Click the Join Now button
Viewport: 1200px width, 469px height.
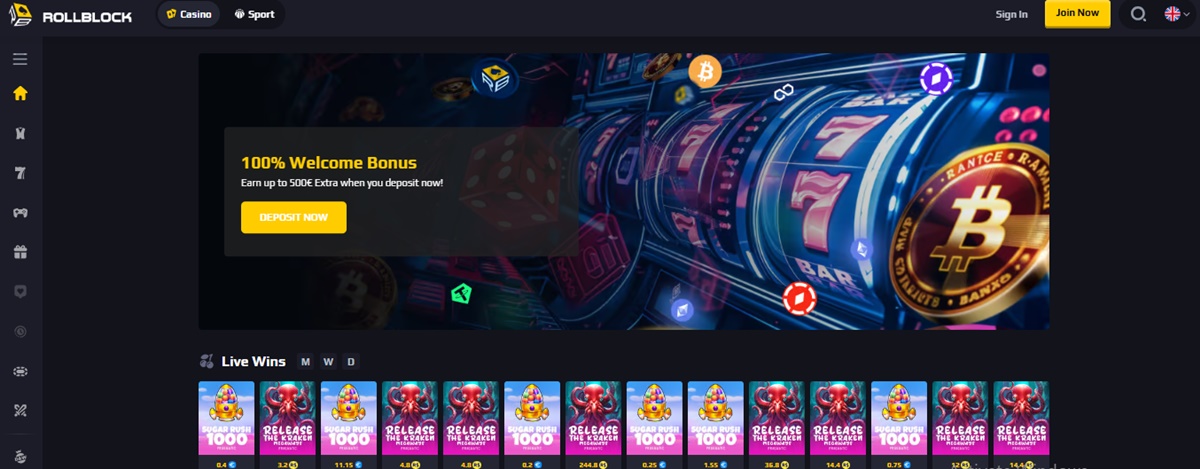coord(1077,14)
